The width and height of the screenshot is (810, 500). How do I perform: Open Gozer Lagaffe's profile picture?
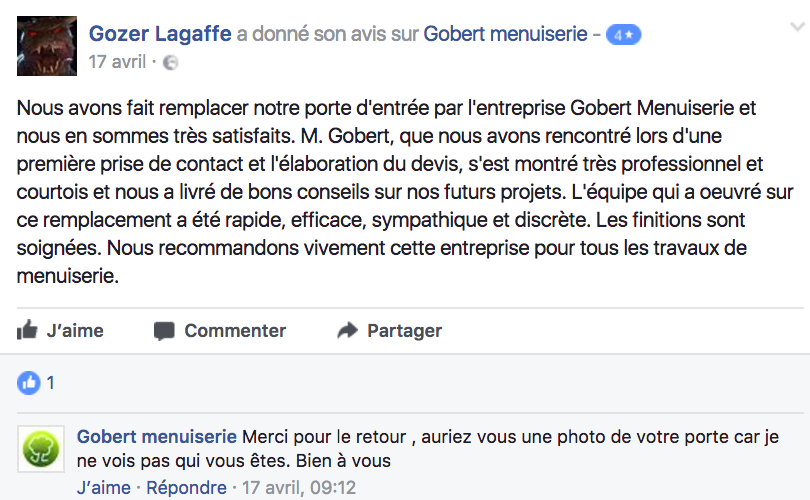click(x=47, y=46)
